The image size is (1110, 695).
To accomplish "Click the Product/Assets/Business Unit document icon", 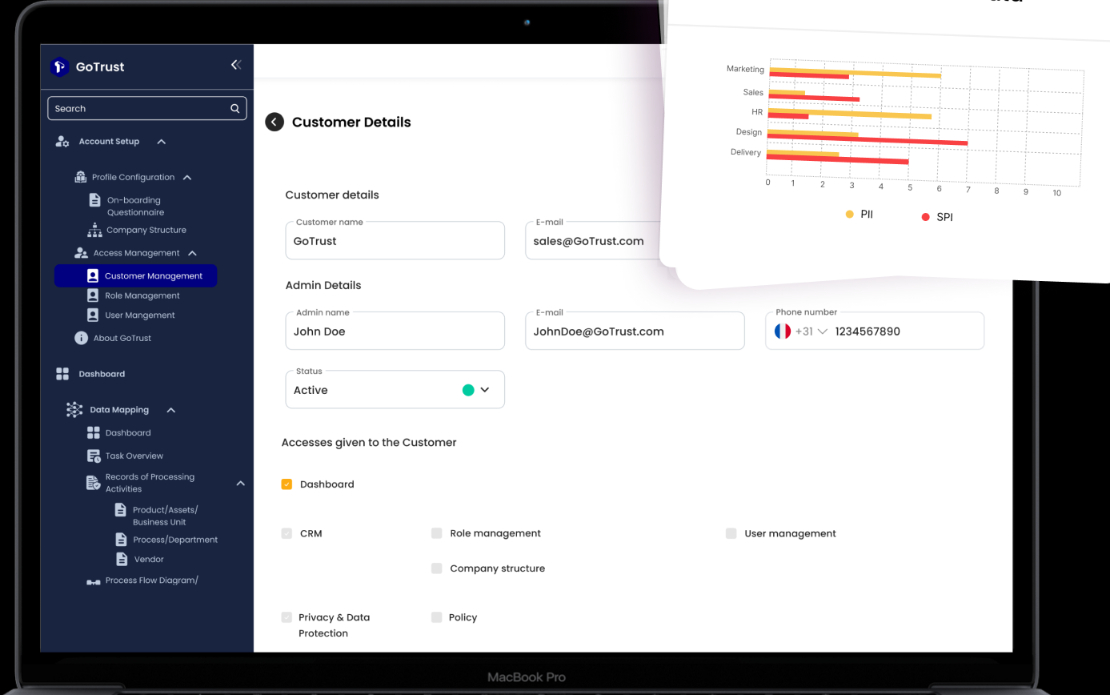I will tap(120, 510).
